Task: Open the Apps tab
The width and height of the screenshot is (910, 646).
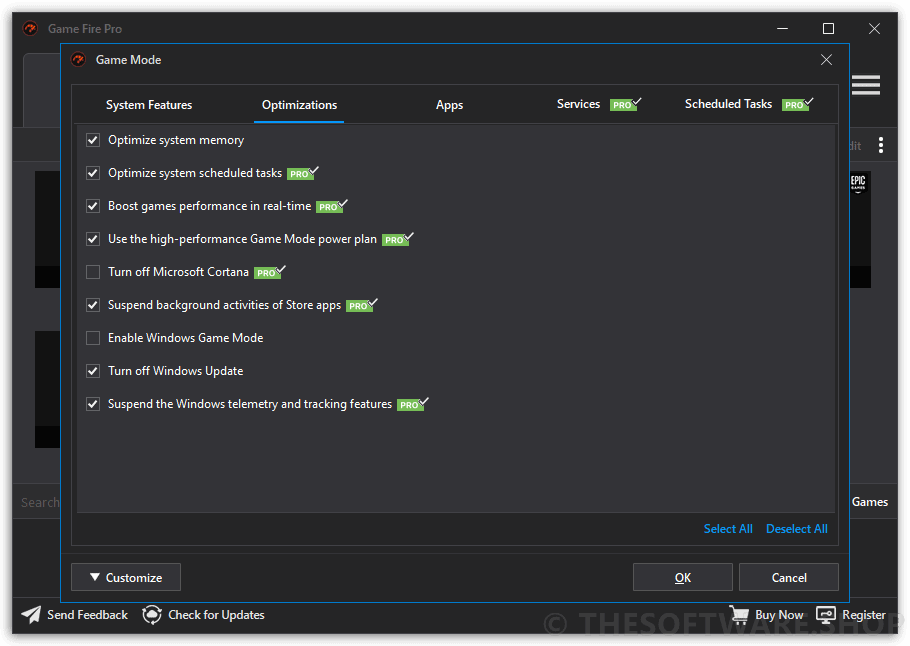Action: 450,105
